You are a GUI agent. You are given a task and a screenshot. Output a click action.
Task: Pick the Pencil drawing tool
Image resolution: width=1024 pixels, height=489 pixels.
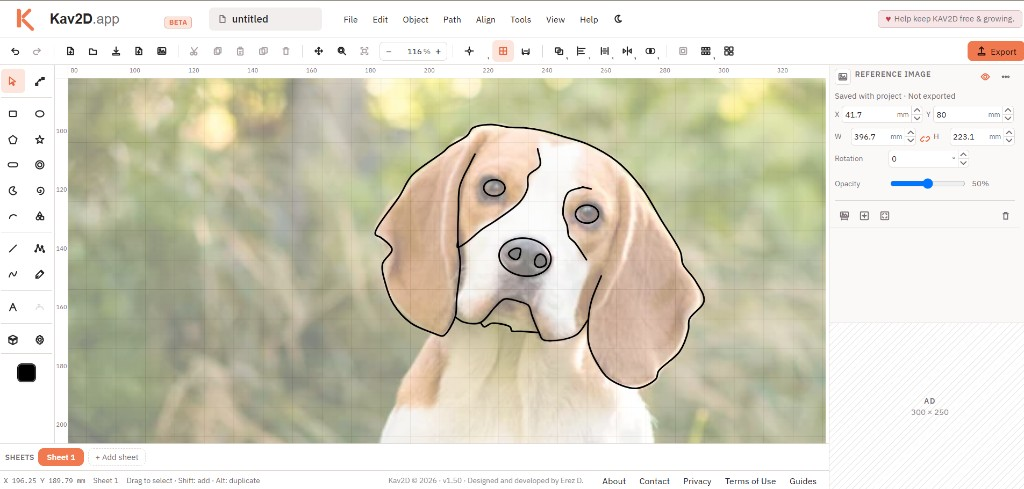40,274
